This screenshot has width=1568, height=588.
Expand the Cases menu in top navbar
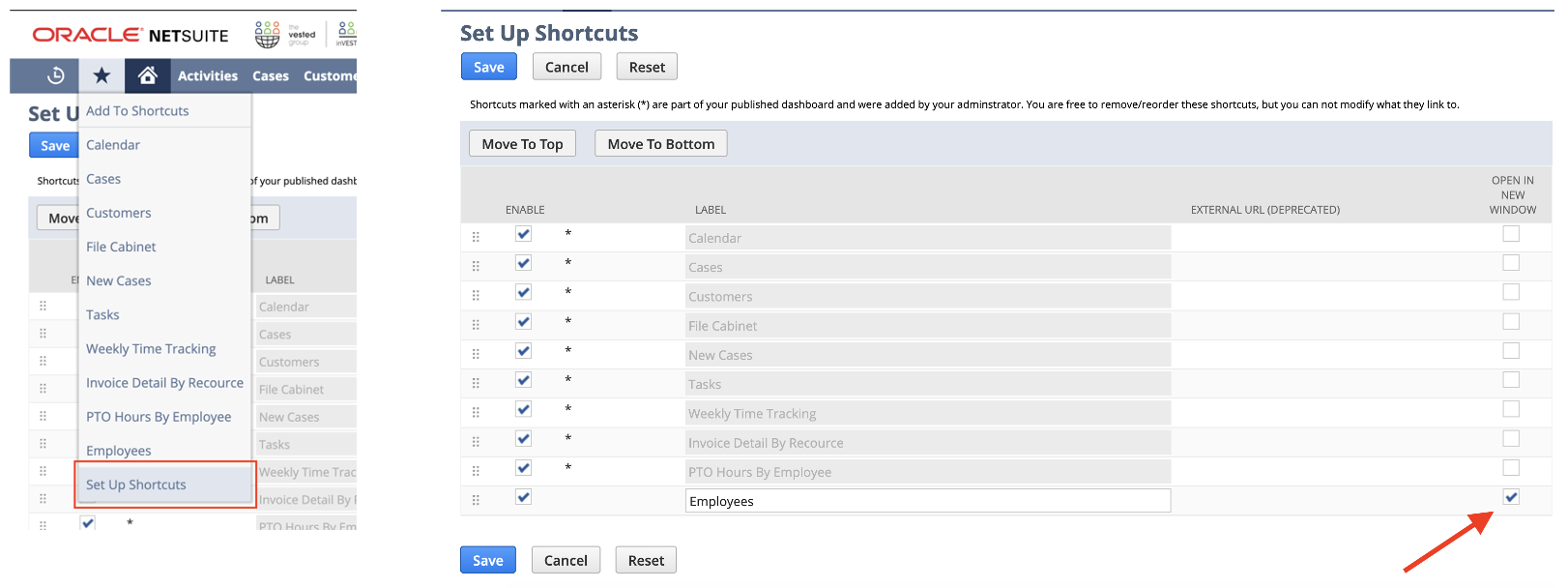tap(271, 75)
